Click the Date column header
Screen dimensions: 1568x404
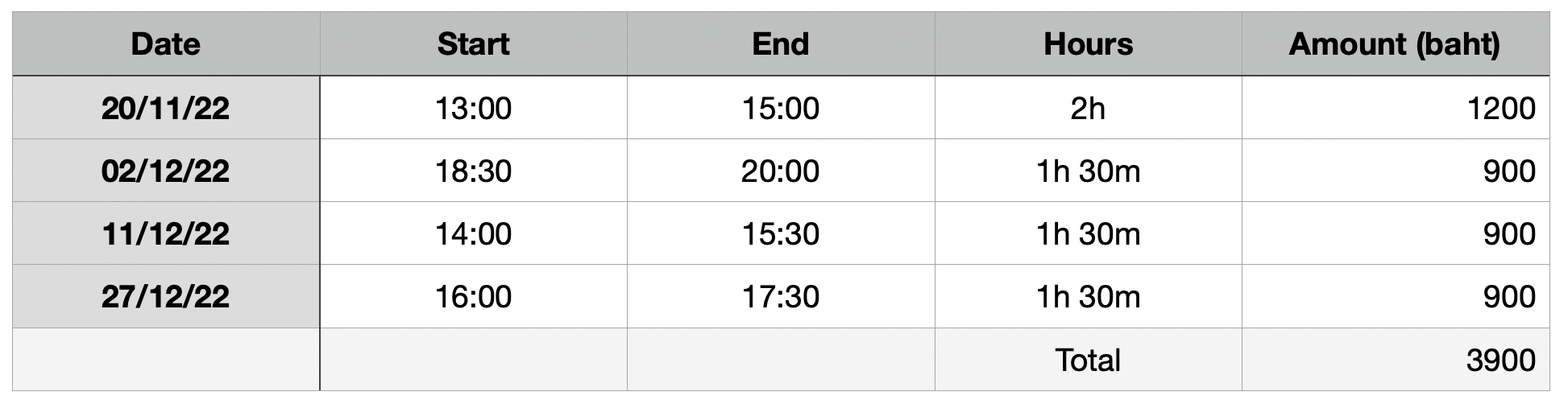click(166, 44)
